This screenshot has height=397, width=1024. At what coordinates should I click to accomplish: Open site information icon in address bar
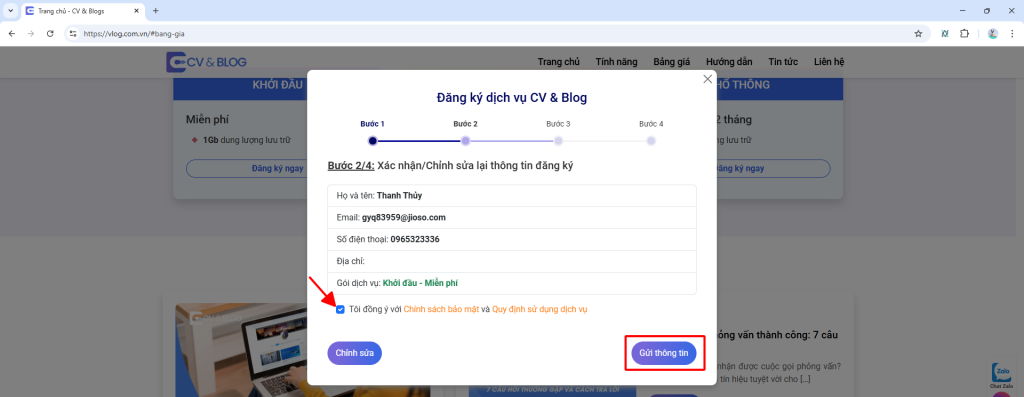(x=73, y=33)
